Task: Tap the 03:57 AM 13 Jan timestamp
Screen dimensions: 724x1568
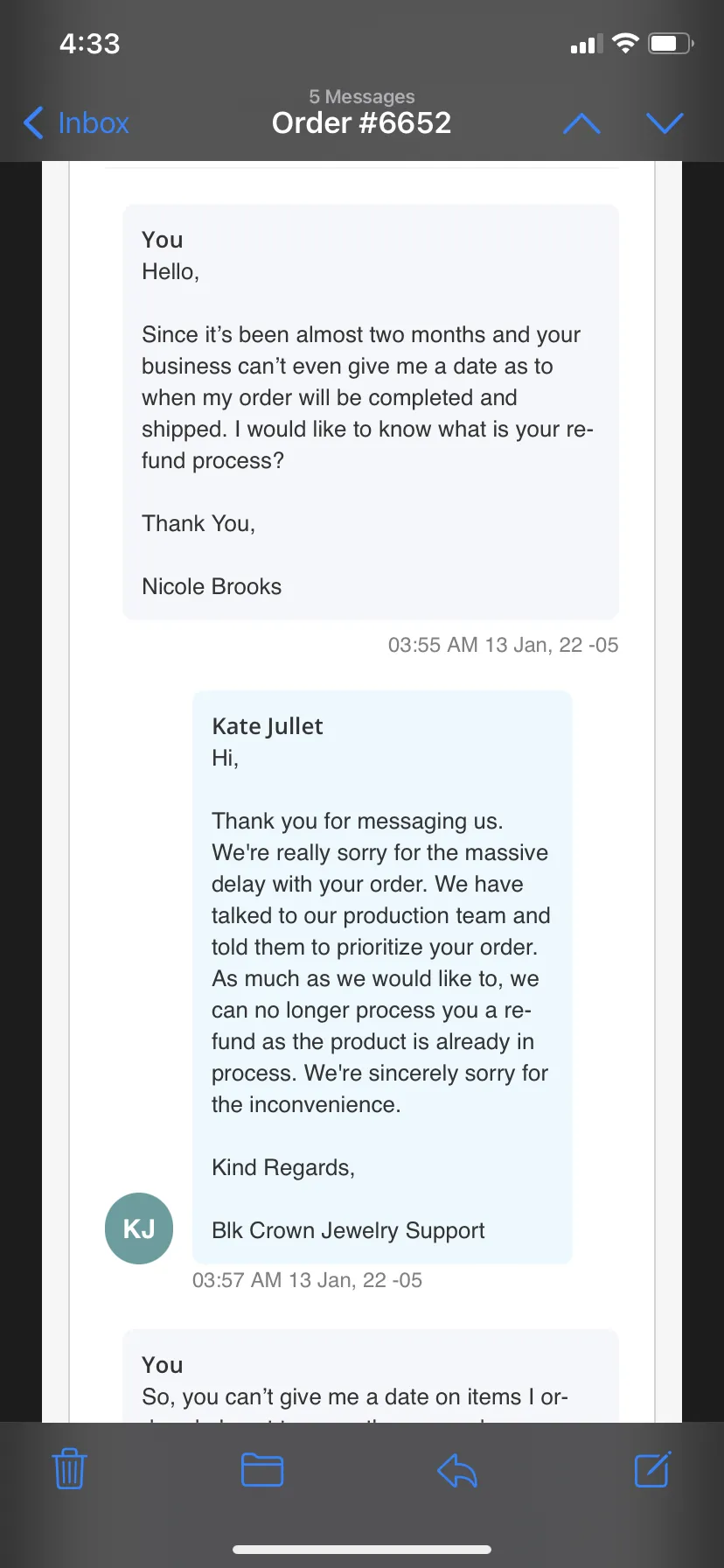Action: click(x=307, y=1280)
